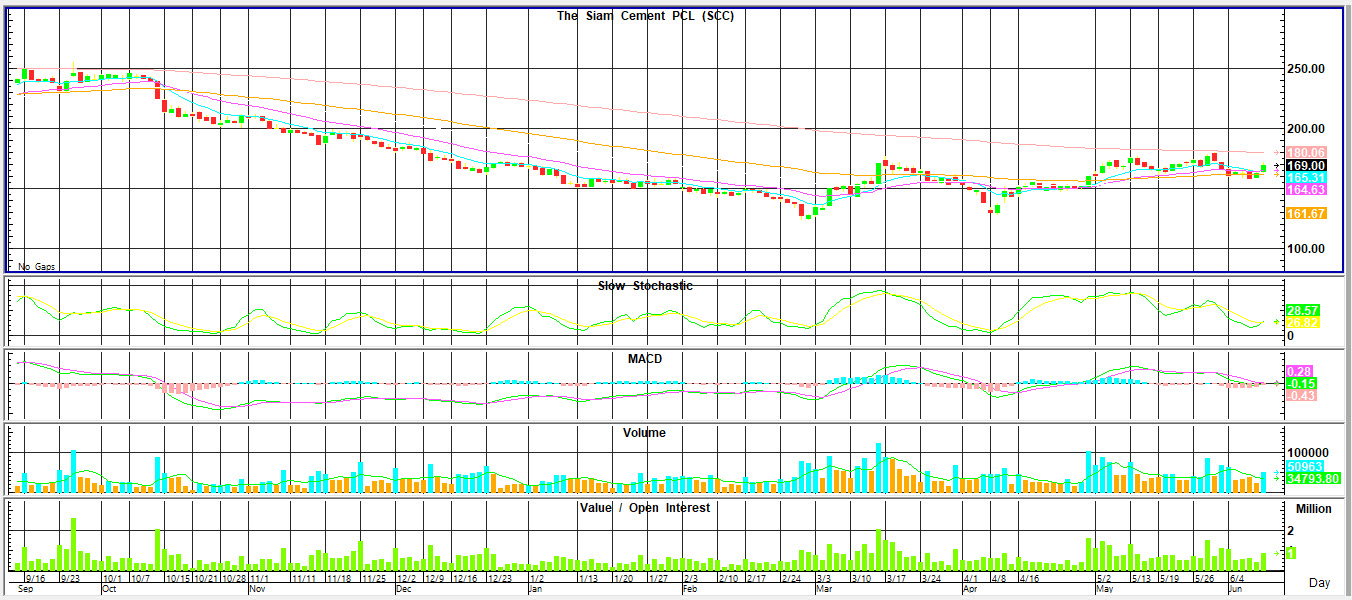Click the Sep month marker on time axis
Image resolution: width=1352 pixels, height=600 pixels.
click(x=25, y=590)
